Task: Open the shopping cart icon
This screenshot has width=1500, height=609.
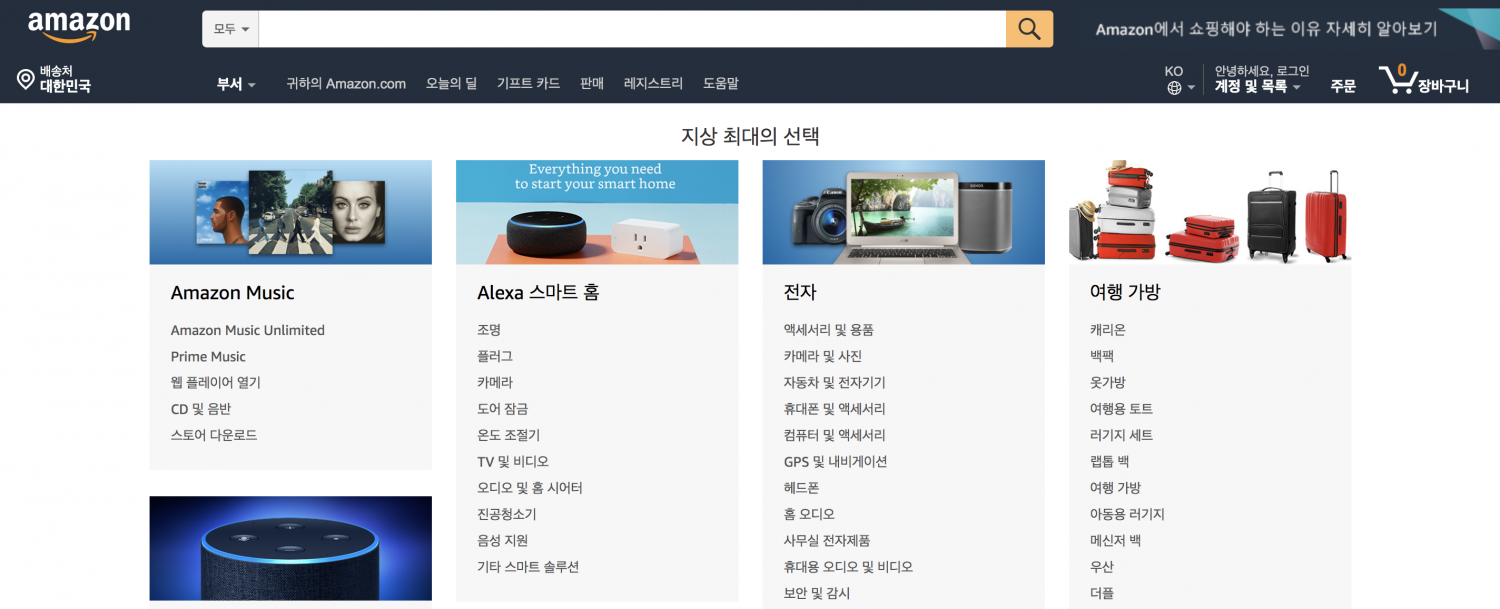Action: pyautogui.click(x=1396, y=79)
